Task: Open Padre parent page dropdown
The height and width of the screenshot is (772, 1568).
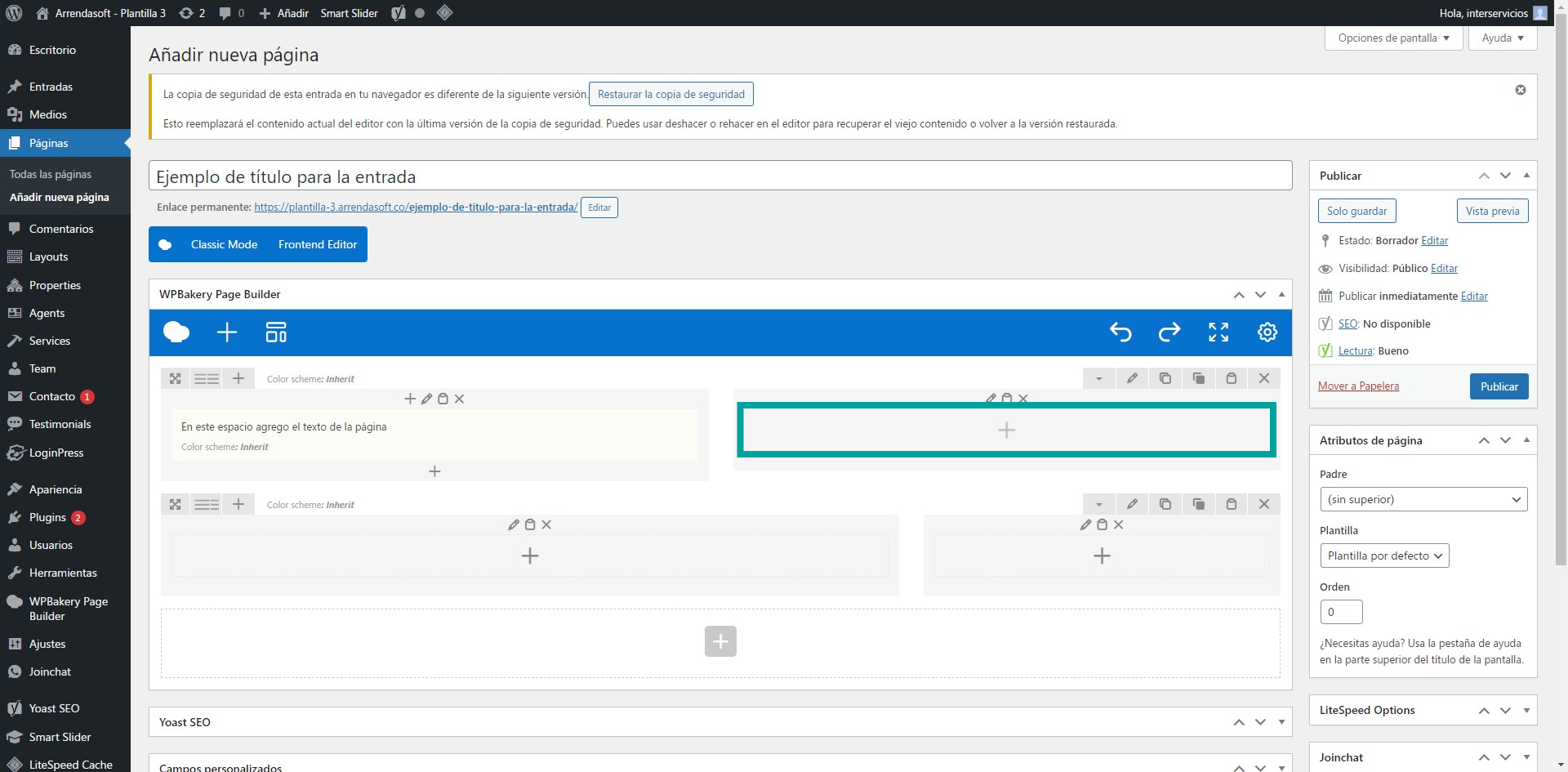Action: [1423, 499]
